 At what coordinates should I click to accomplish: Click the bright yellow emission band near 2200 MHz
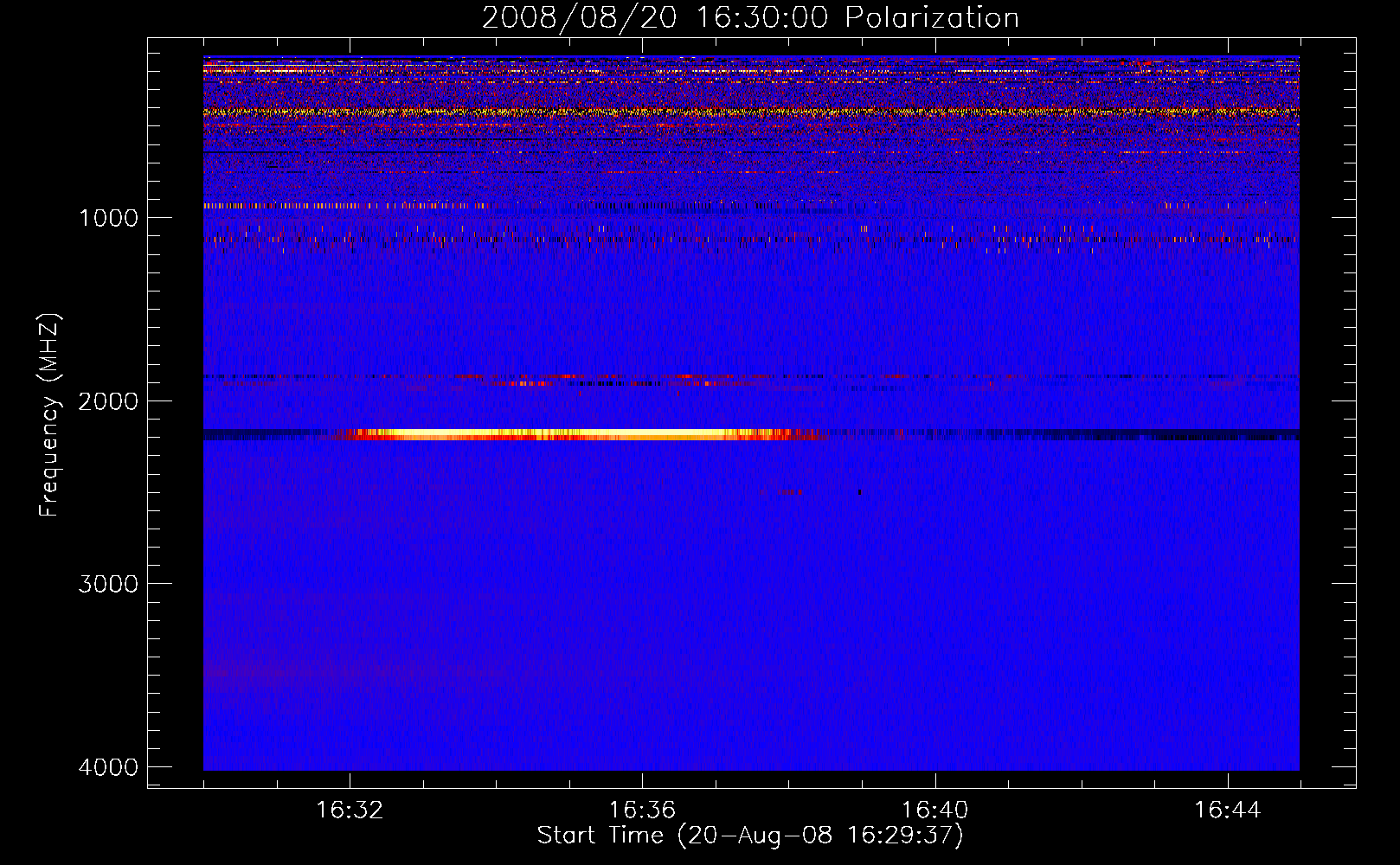571,434
